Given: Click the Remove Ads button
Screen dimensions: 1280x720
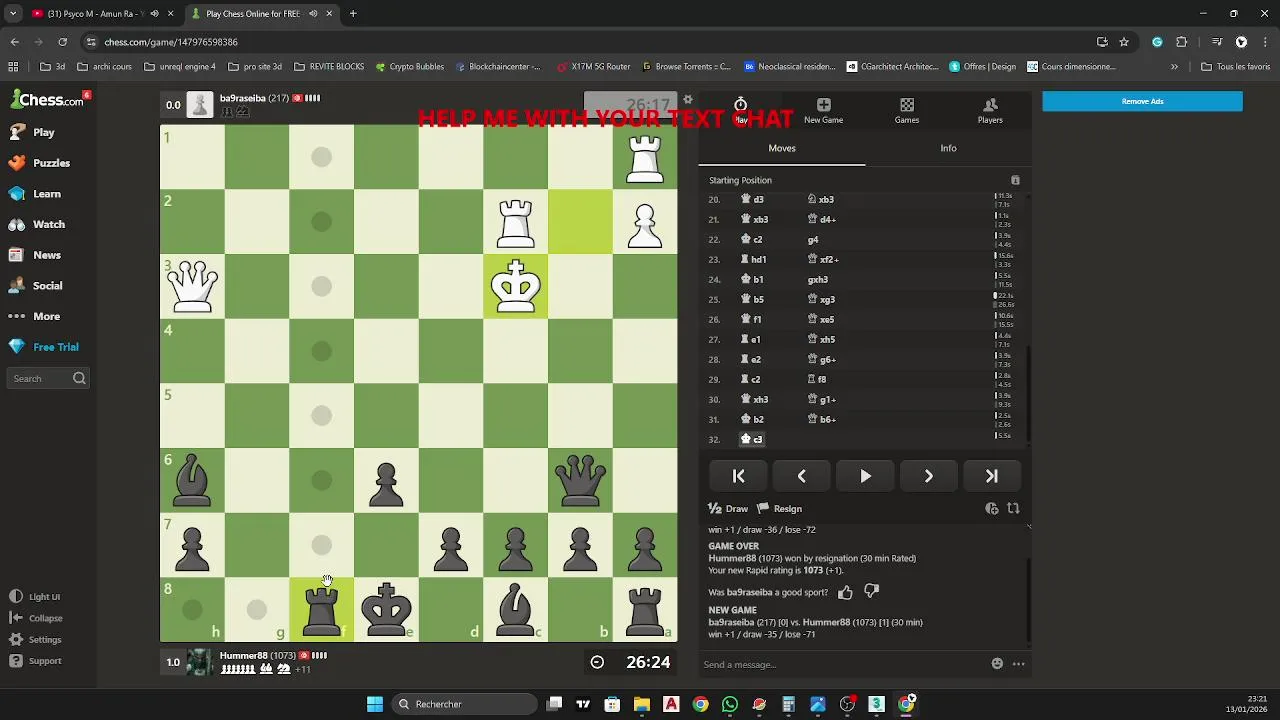Looking at the screenshot, I should (x=1142, y=101).
